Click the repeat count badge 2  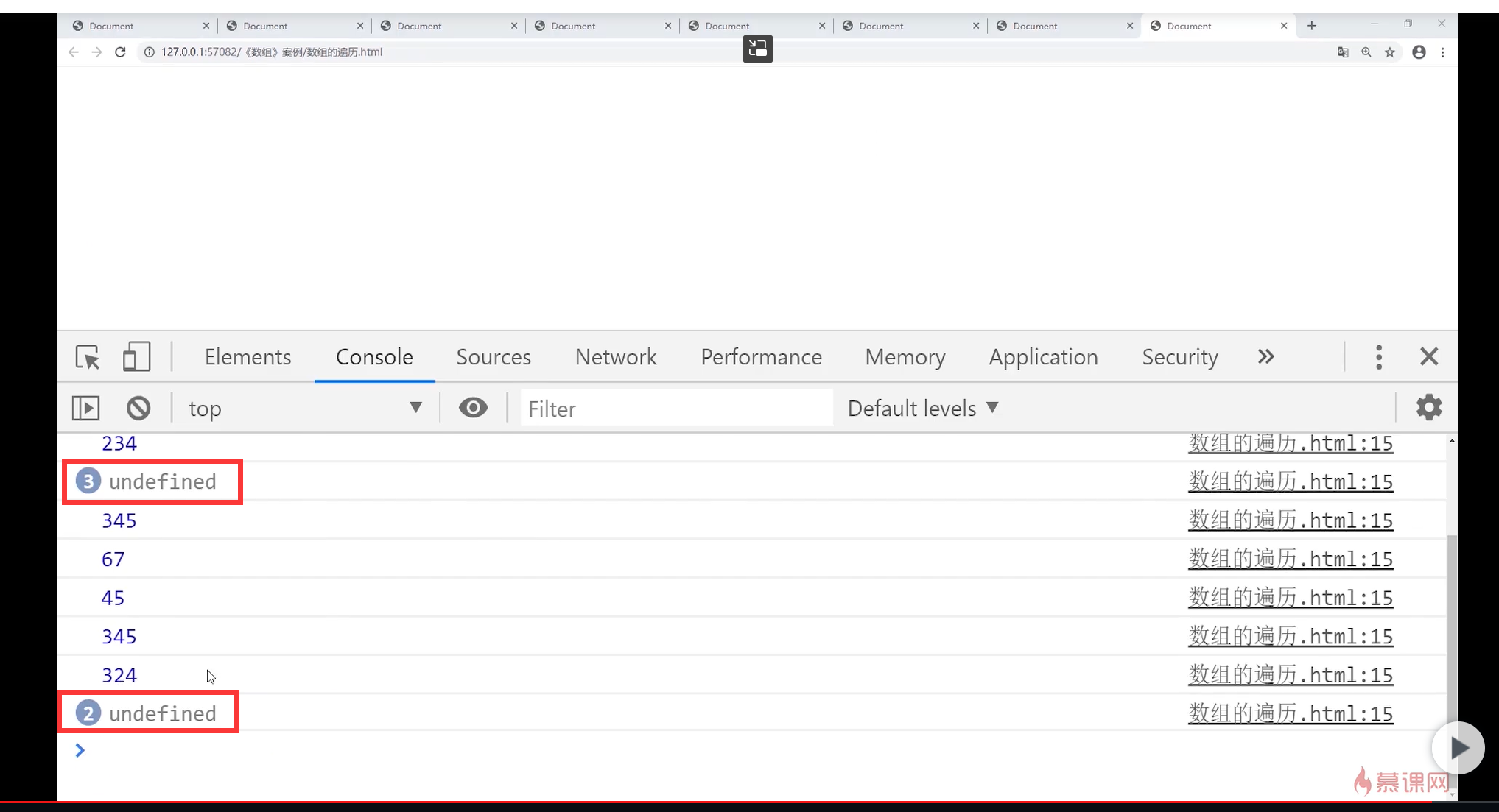coord(88,713)
